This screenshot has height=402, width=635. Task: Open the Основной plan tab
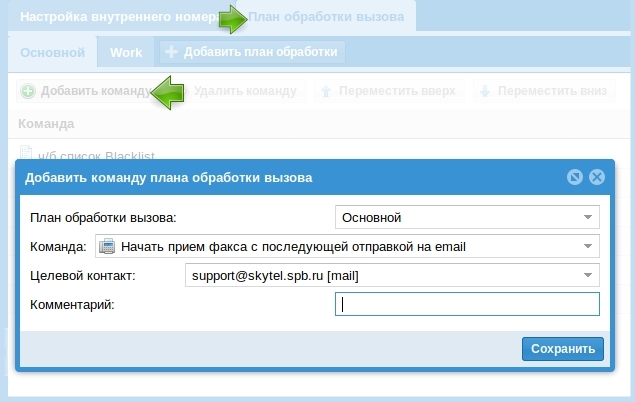52,52
